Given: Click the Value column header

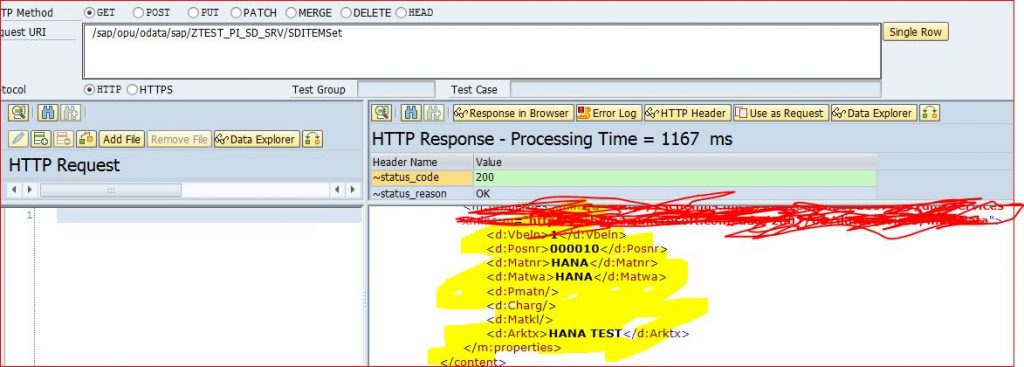Looking at the screenshot, I should (675, 162).
